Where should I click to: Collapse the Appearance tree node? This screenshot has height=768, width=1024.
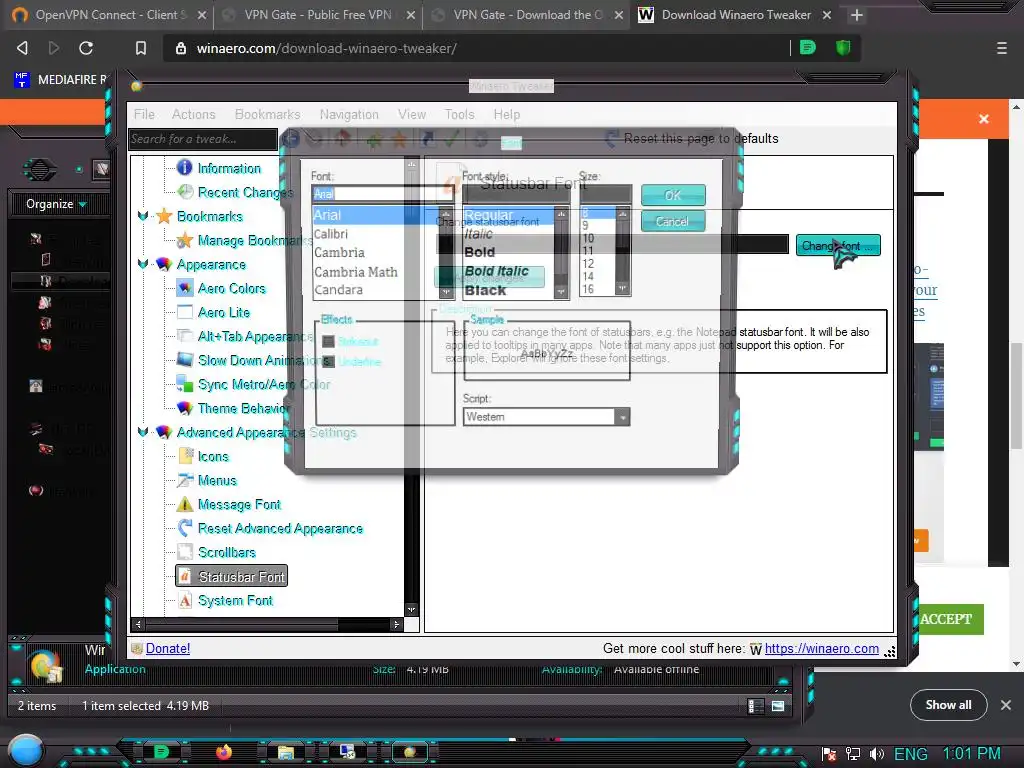[x=143, y=264]
